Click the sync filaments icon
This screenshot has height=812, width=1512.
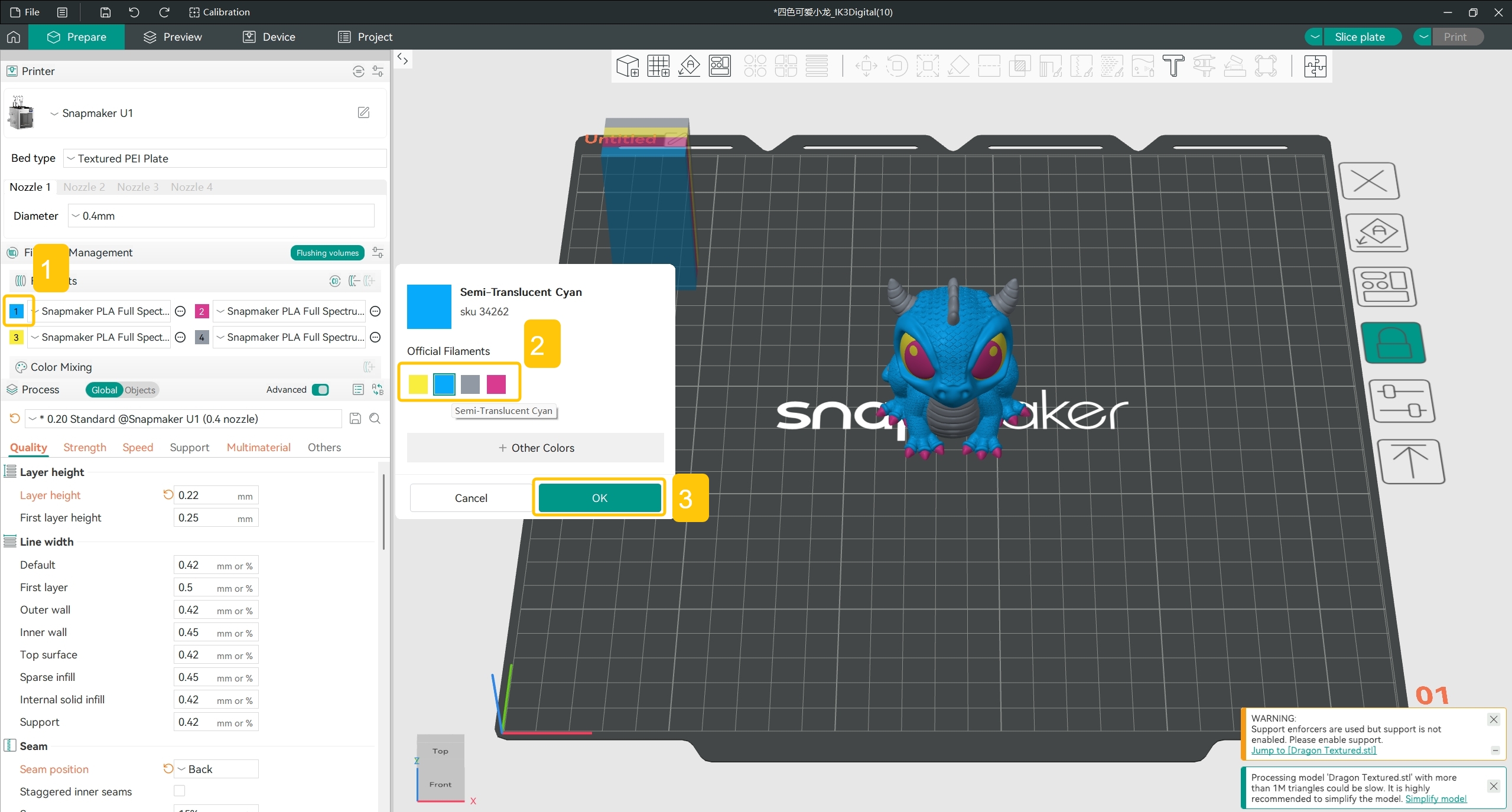click(x=335, y=281)
